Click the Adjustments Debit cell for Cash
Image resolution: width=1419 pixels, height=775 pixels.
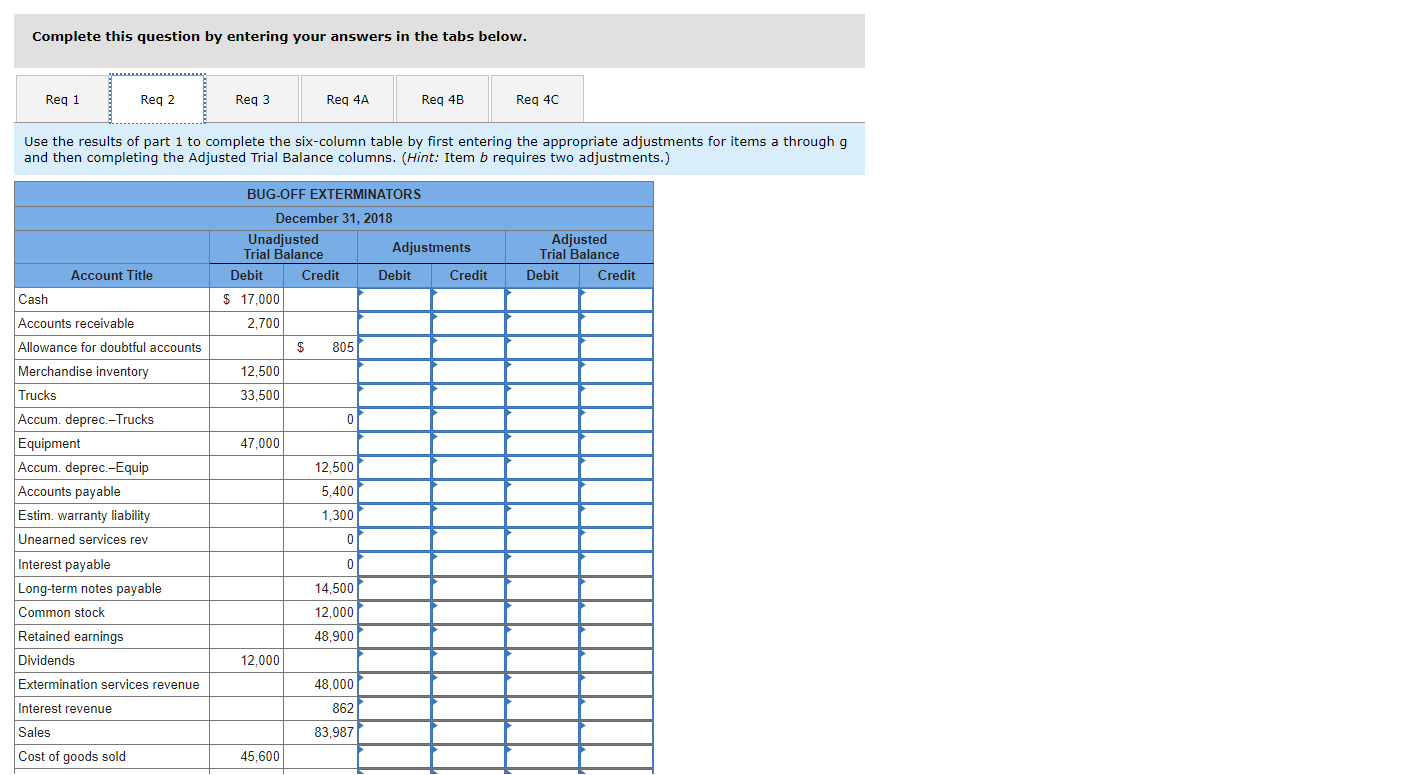pos(394,299)
